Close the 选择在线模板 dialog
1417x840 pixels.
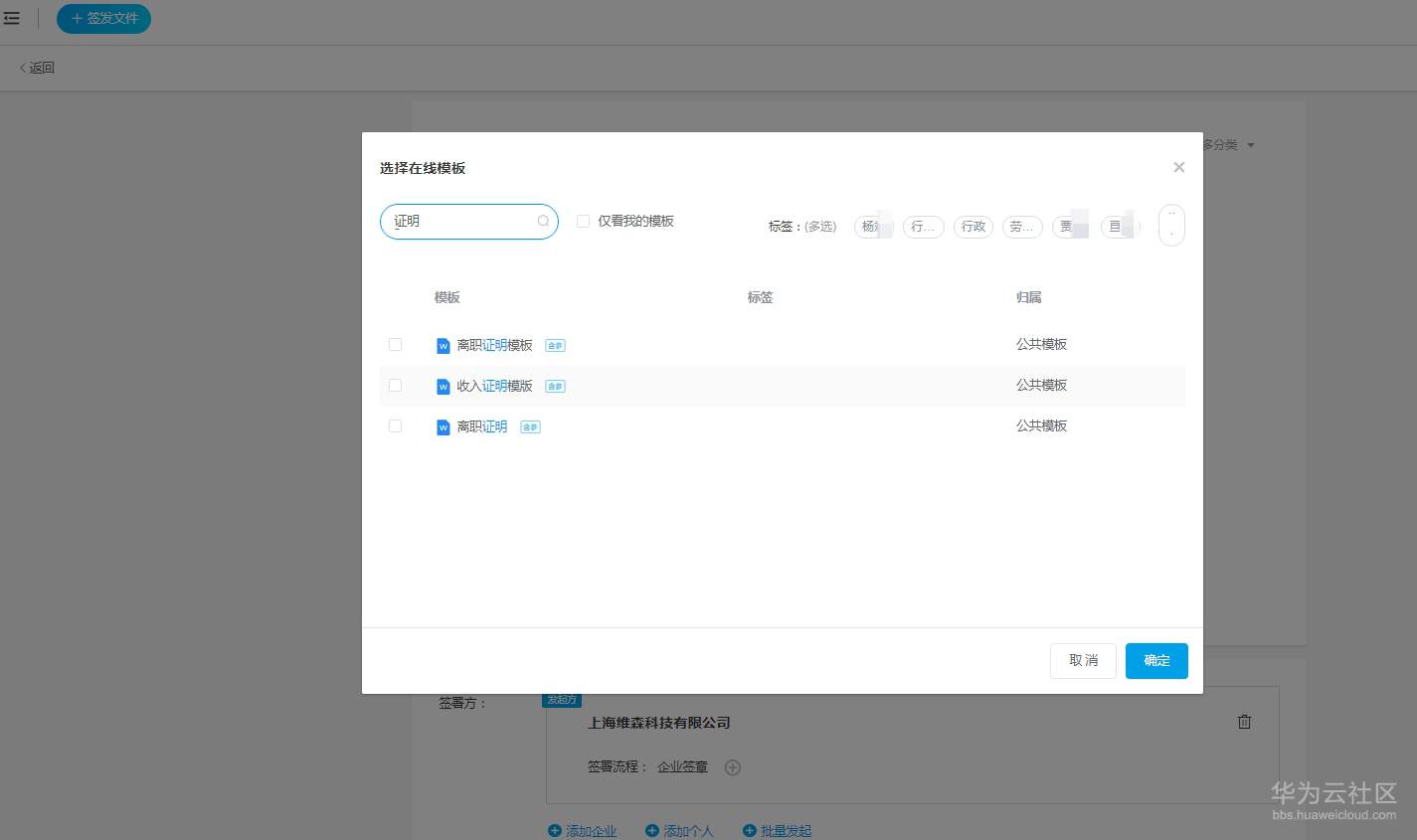pyautogui.click(x=1178, y=167)
